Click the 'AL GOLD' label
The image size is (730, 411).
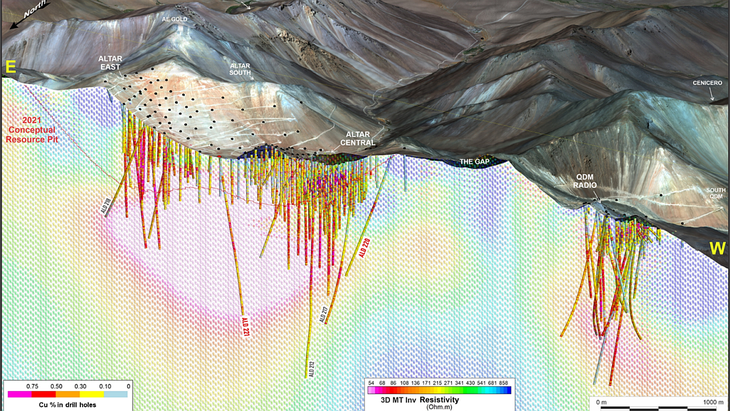pyautogui.click(x=175, y=19)
